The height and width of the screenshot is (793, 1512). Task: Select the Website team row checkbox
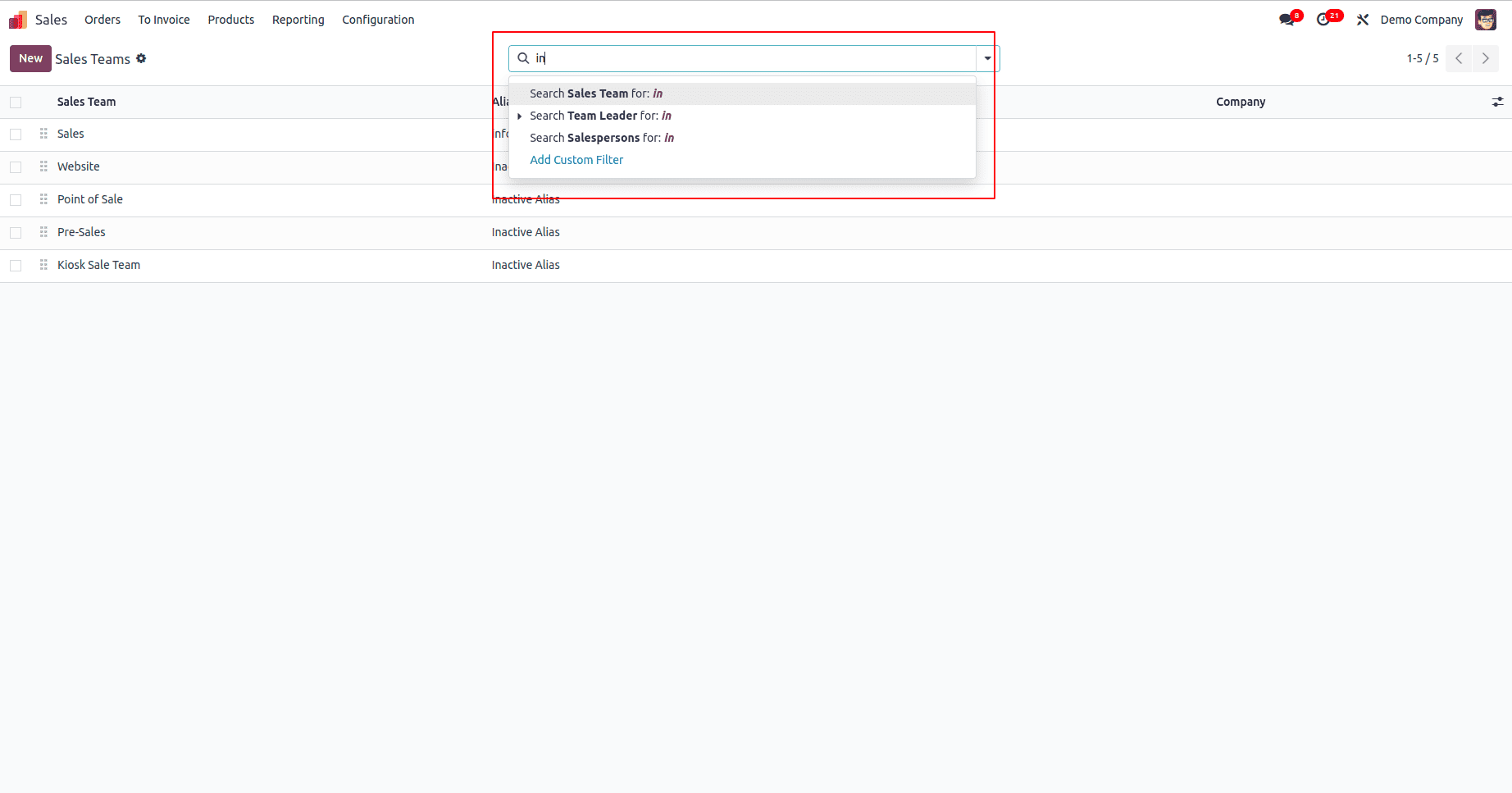click(x=16, y=167)
